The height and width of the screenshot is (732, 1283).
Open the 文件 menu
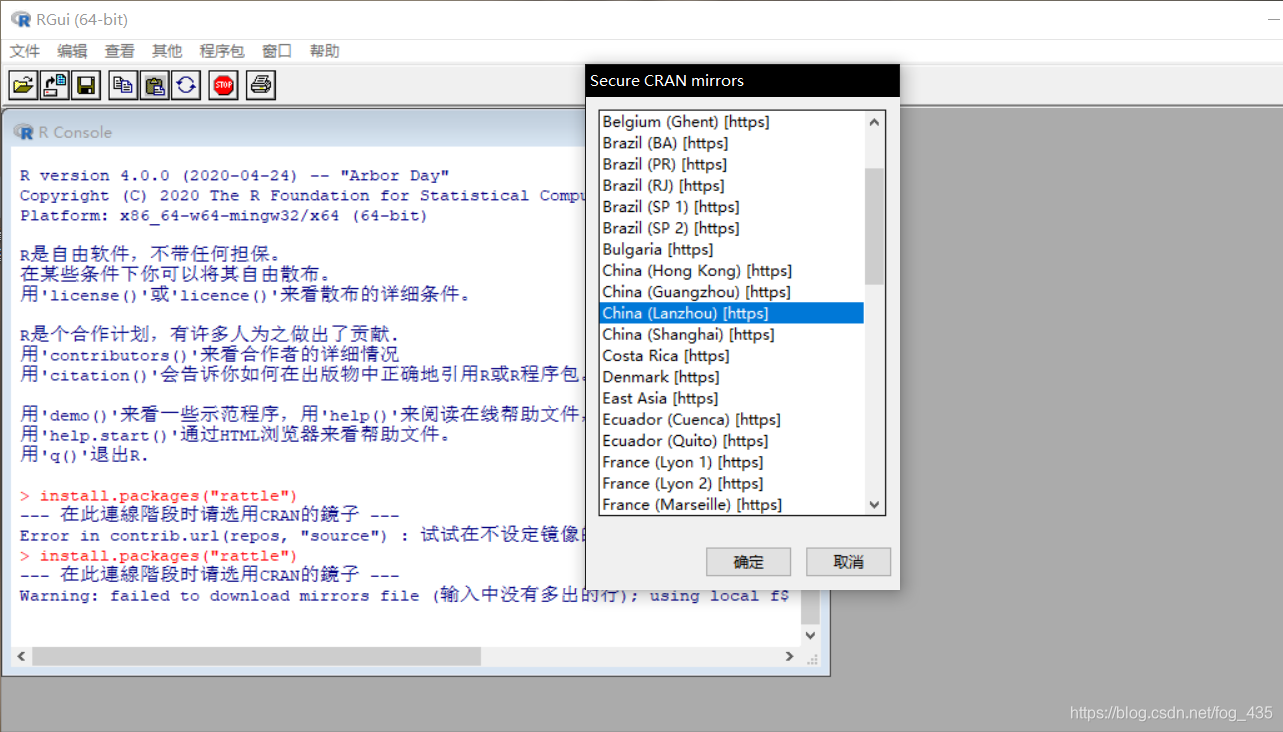(x=25, y=51)
